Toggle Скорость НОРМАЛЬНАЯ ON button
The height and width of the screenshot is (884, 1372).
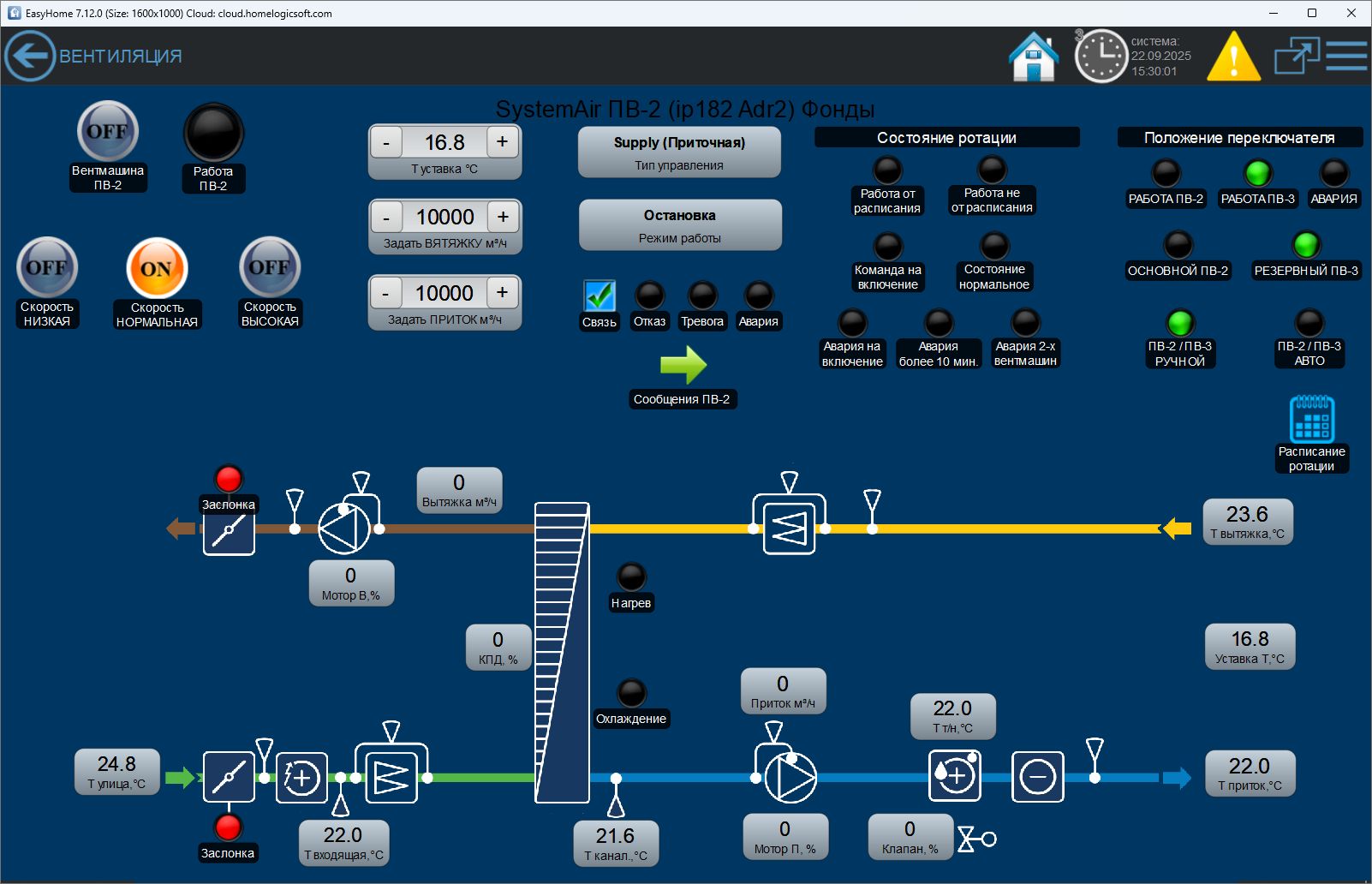pos(157,268)
